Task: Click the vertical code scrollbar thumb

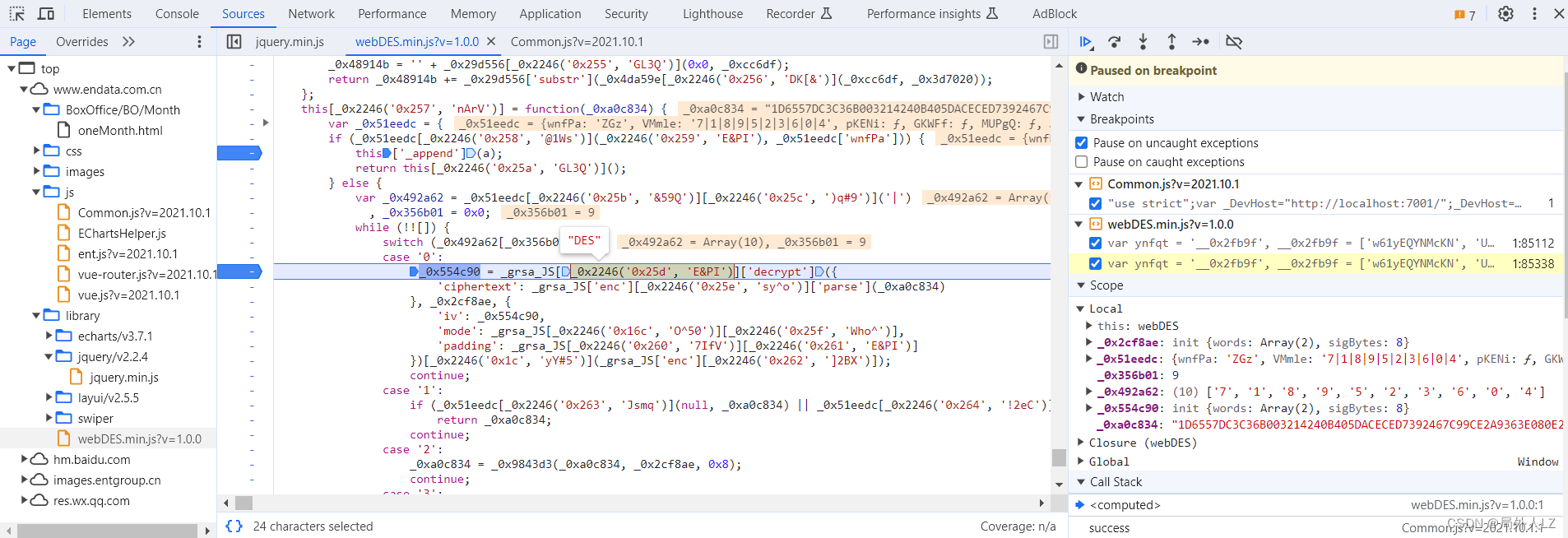Action: tap(1059, 457)
